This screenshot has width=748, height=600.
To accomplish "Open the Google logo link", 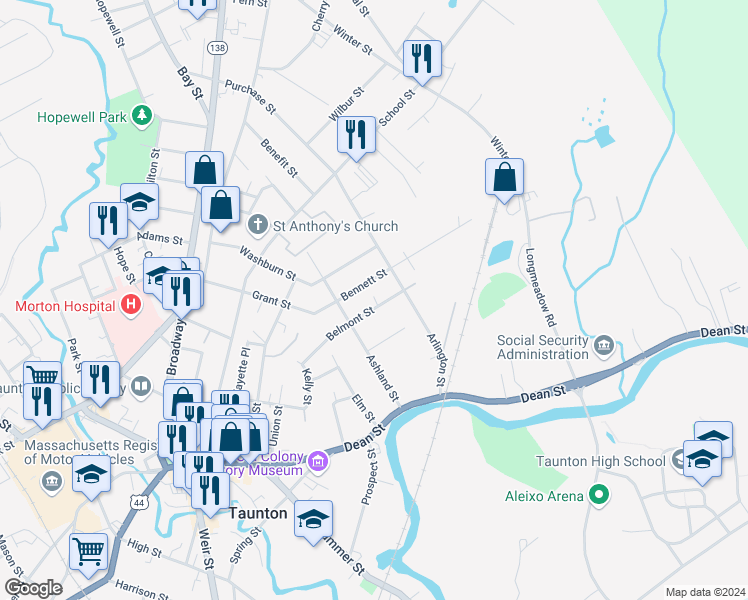I will point(33,588).
